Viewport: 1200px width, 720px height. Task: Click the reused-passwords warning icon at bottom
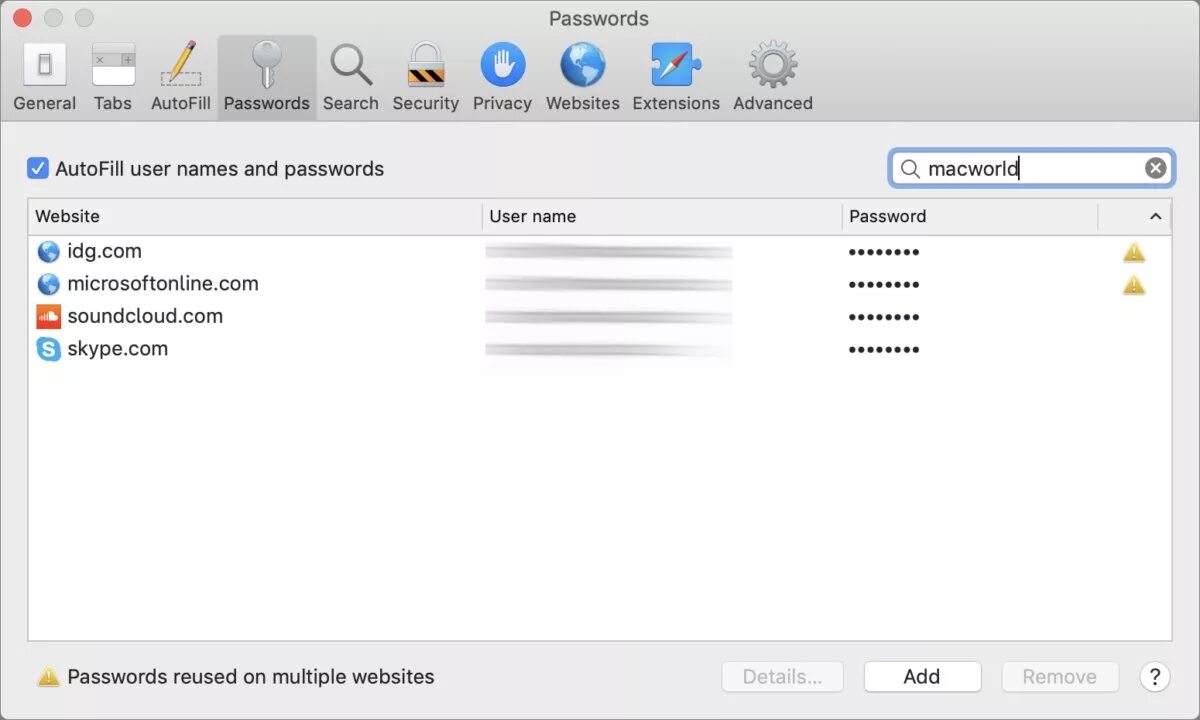48,677
